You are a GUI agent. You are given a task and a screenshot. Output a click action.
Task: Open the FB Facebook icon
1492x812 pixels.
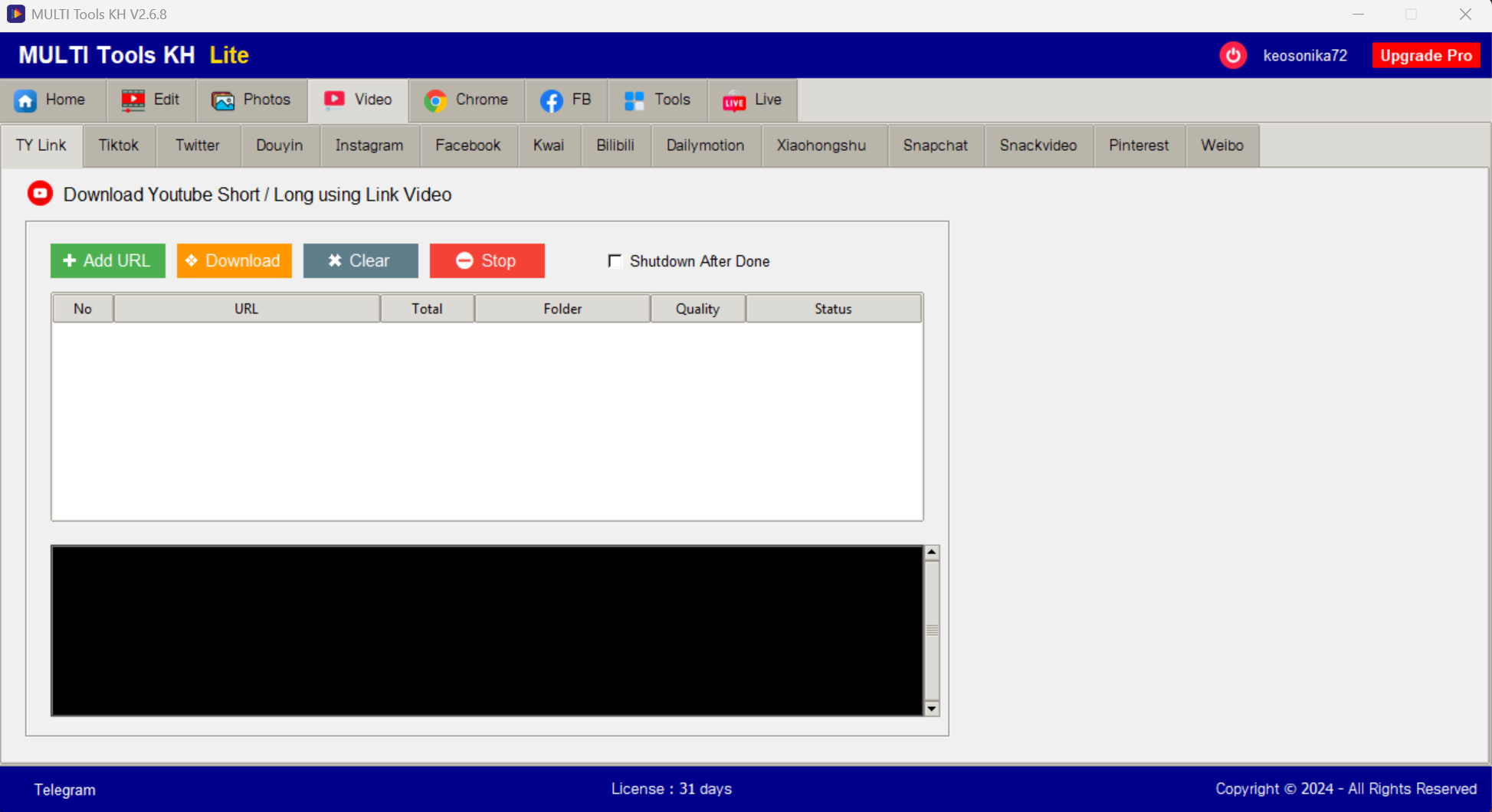552,100
